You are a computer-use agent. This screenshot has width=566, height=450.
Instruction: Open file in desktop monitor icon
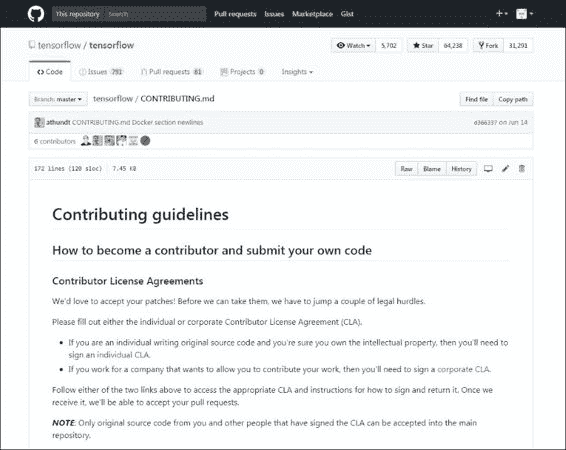[x=488, y=169]
